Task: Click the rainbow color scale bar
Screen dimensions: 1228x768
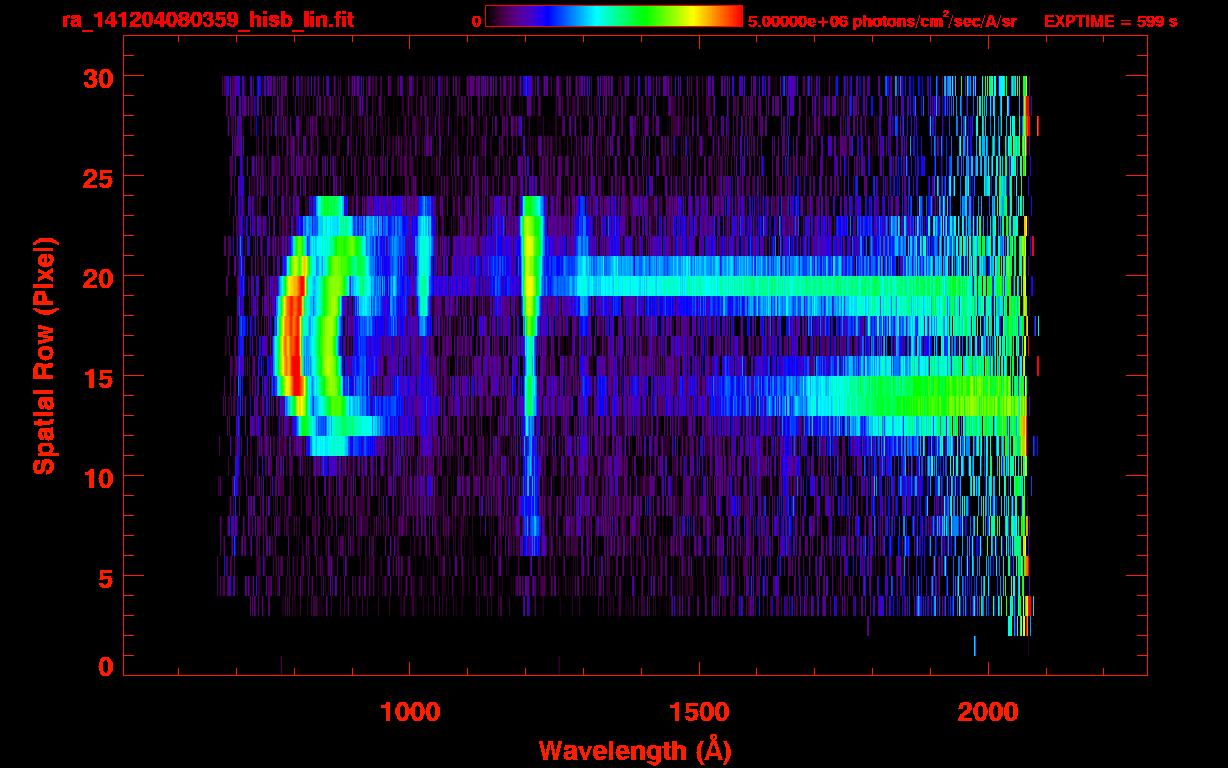Action: click(x=614, y=17)
